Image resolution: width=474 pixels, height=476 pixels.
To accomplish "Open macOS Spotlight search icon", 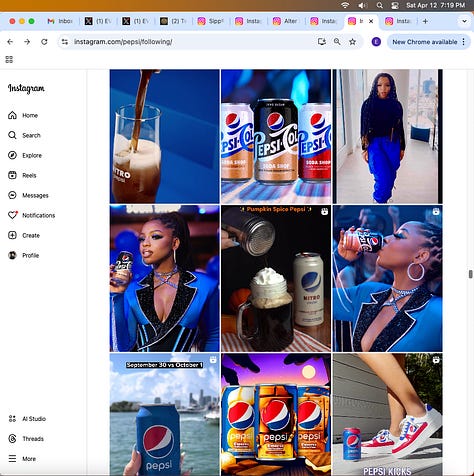I will tap(379, 5).
